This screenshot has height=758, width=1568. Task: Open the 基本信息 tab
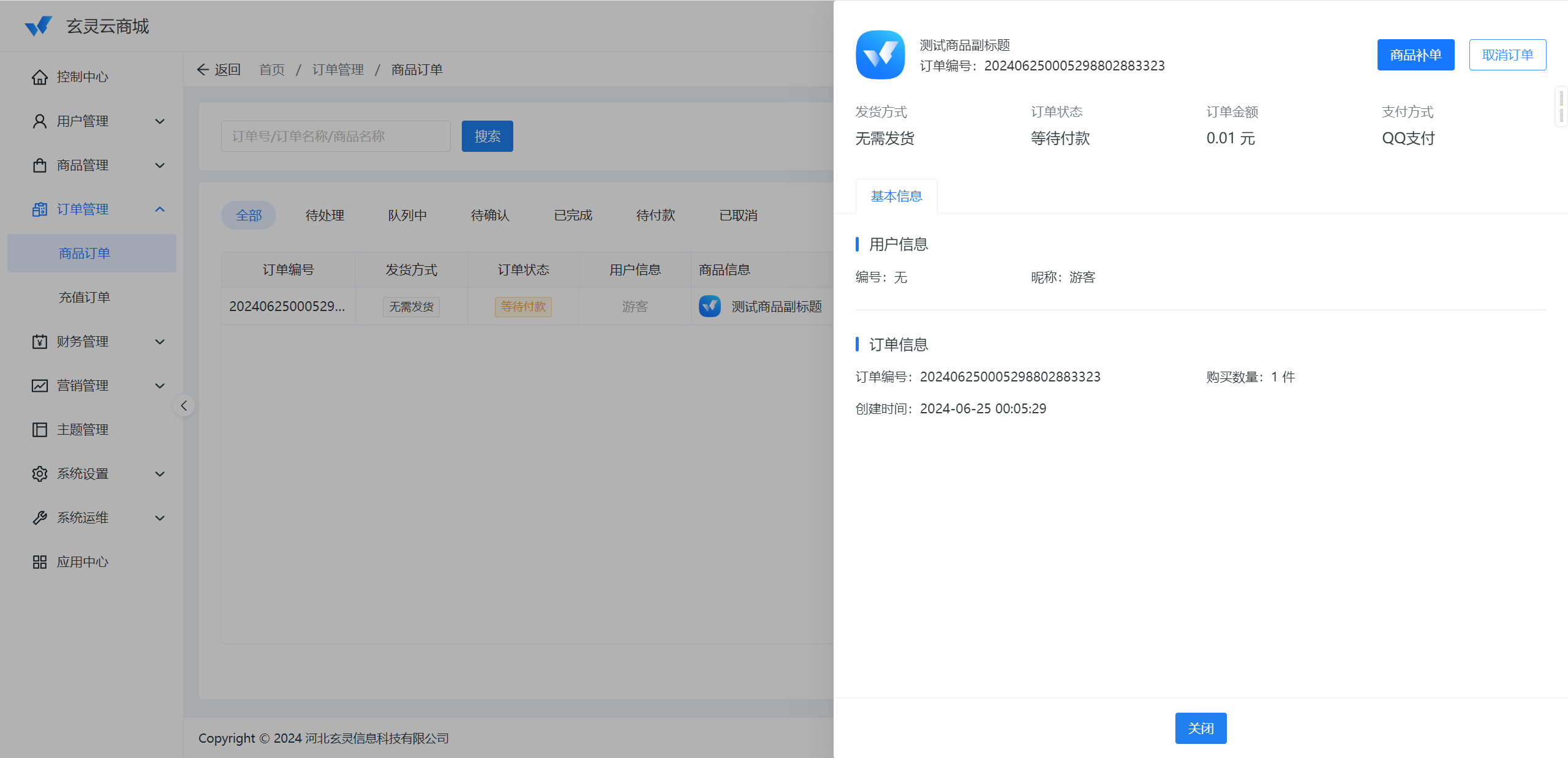pyautogui.click(x=896, y=197)
